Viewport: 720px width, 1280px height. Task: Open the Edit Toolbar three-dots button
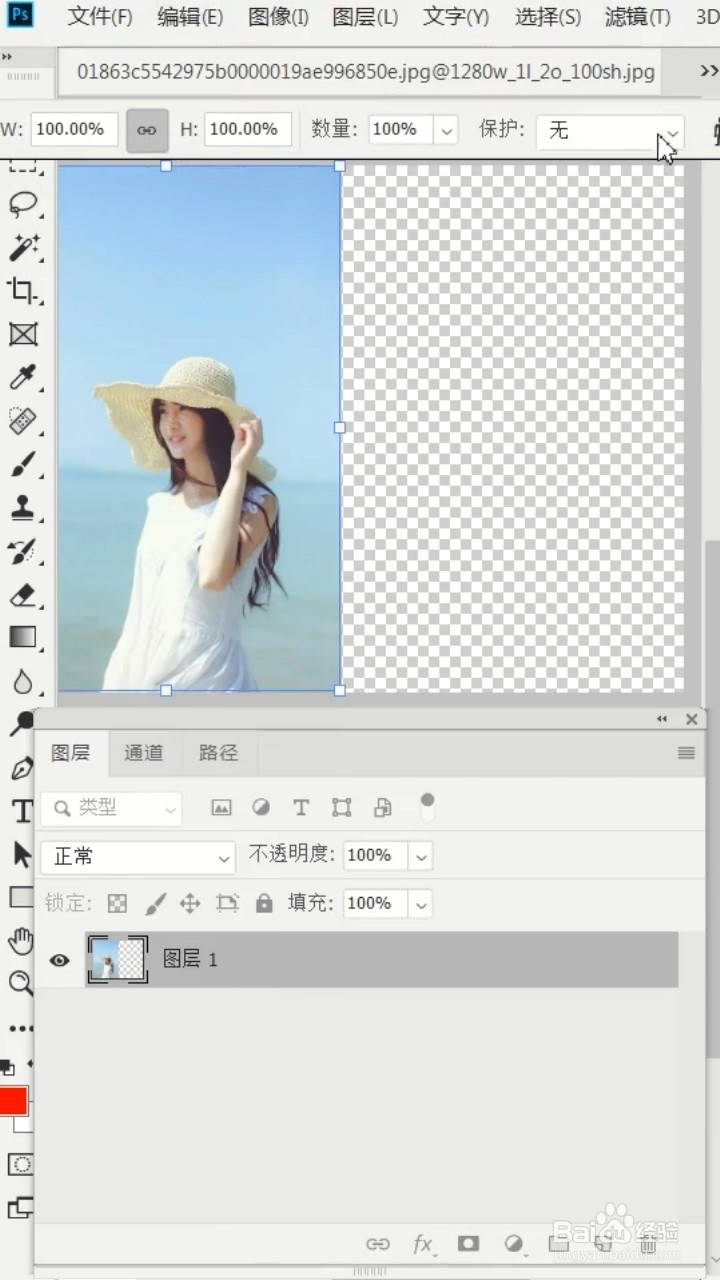pos(21,1028)
